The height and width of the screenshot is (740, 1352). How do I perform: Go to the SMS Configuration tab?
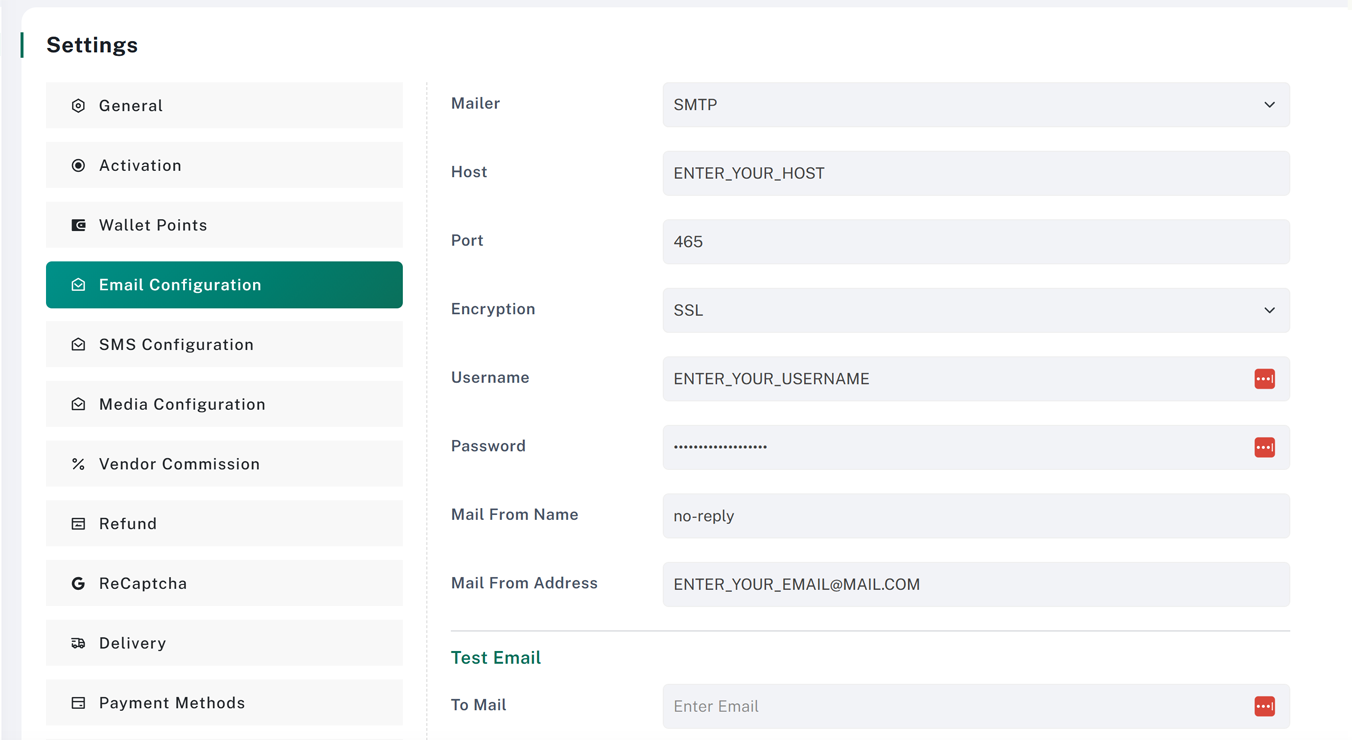click(224, 344)
